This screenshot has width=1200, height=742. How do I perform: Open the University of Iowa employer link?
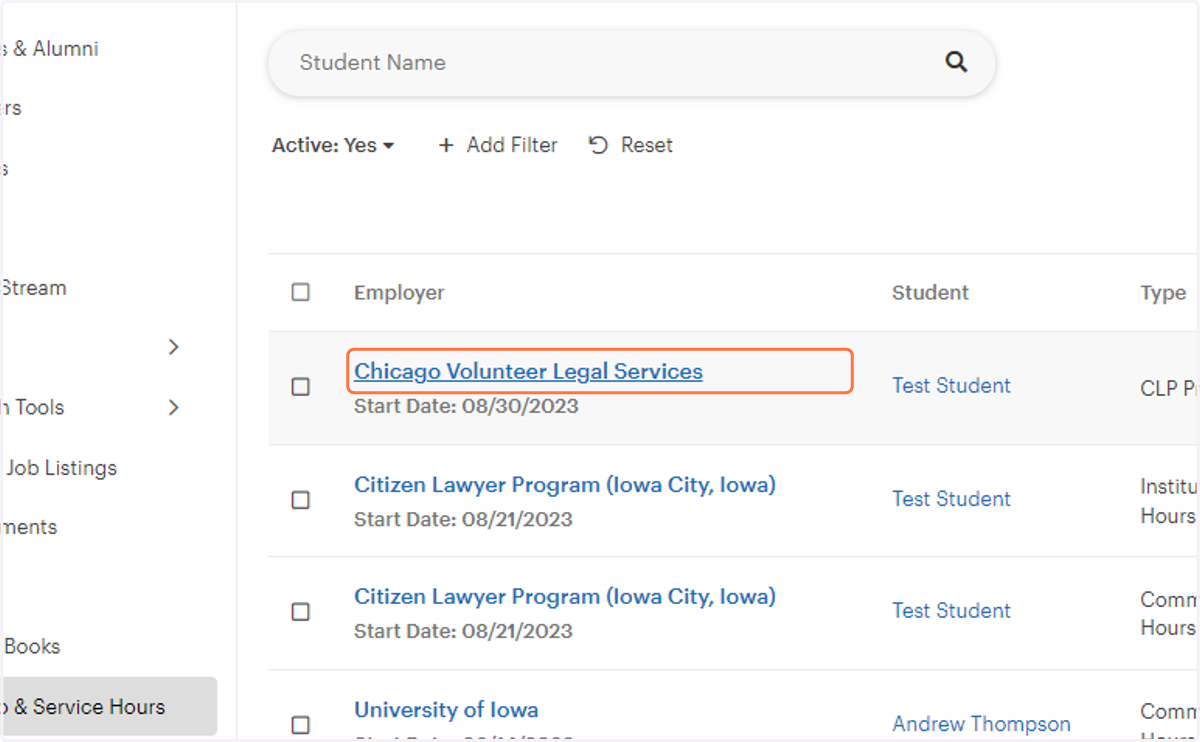point(446,710)
